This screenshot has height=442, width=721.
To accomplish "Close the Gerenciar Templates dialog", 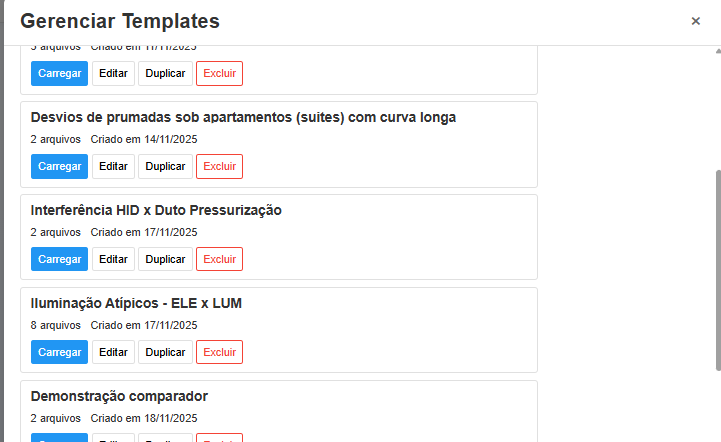I will click(x=695, y=21).
